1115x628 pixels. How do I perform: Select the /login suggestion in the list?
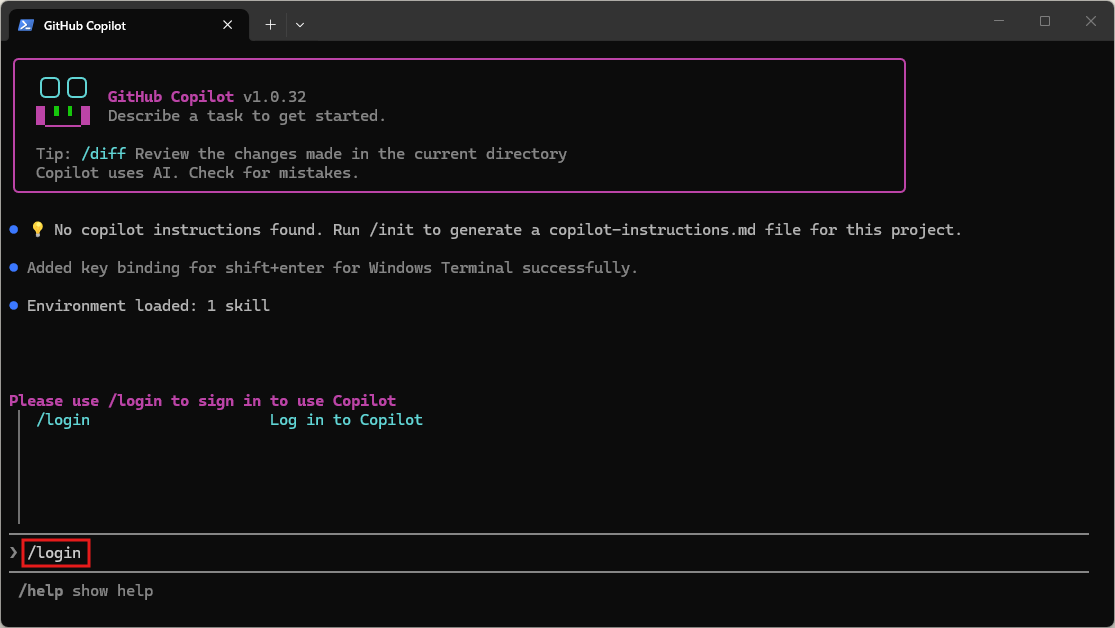[x=63, y=420]
